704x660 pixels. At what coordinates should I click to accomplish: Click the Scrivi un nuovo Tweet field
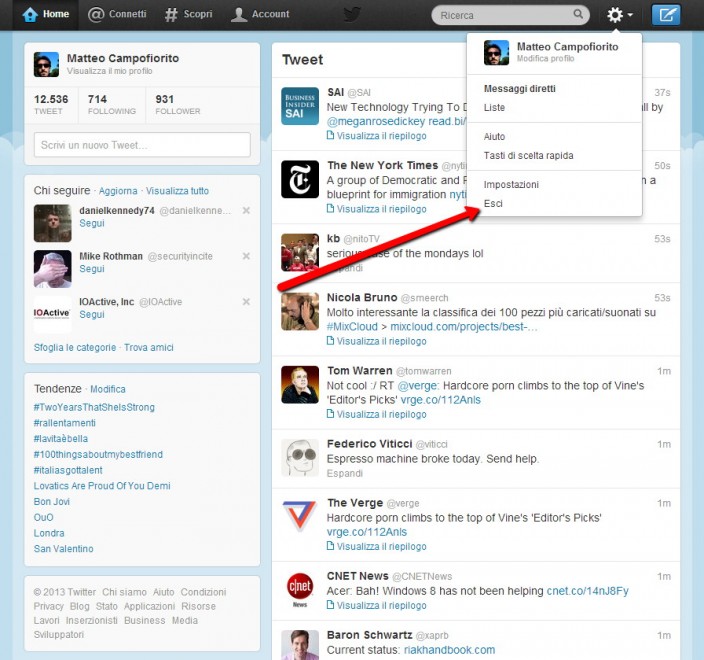point(142,145)
